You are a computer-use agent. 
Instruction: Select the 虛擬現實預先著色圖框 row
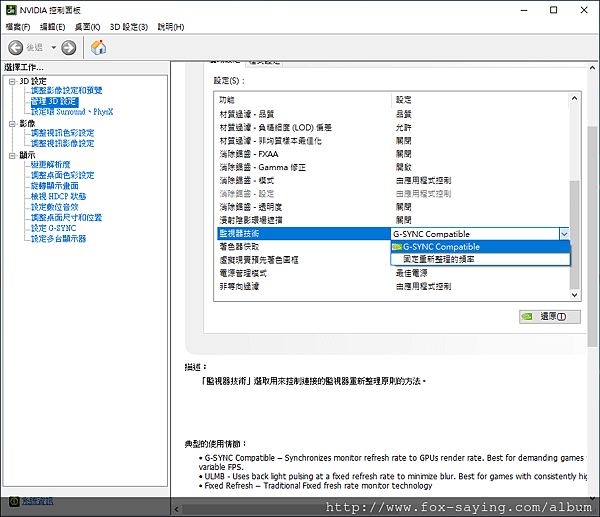tap(304, 260)
